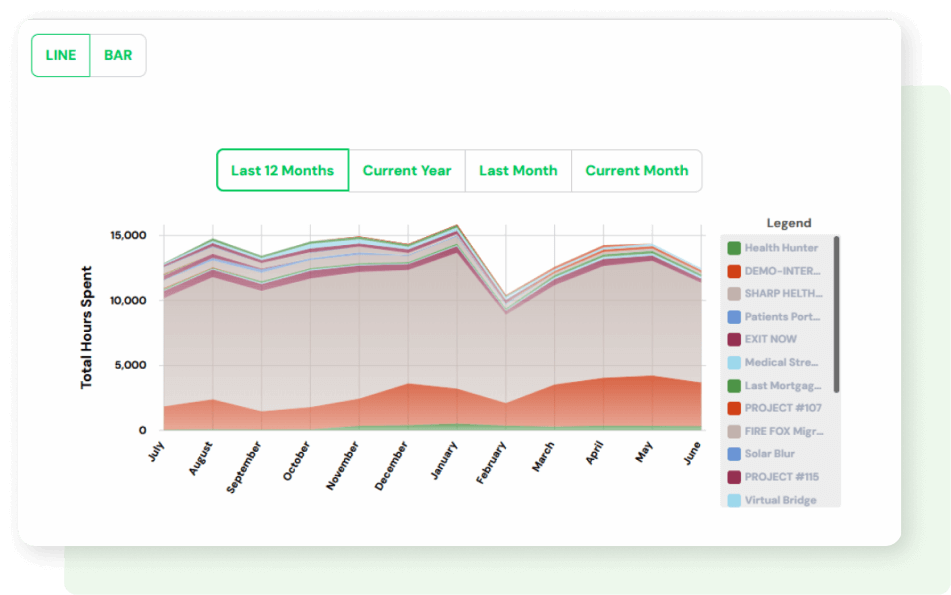Click the Patients Port blue legend swatch
The height and width of the screenshot is (595, 951).
tap(734, 317)
